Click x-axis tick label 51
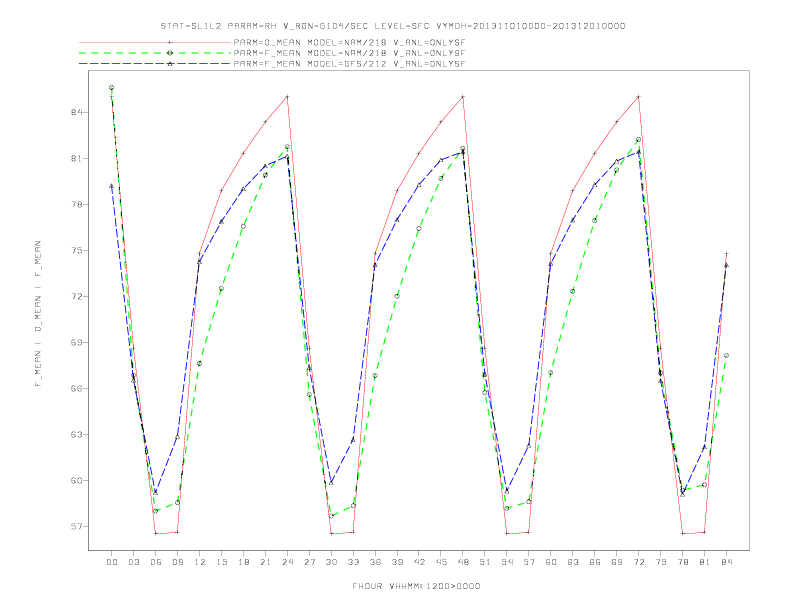Image resolution: width=792 pixels, height=612 pixels. (485, 562)
